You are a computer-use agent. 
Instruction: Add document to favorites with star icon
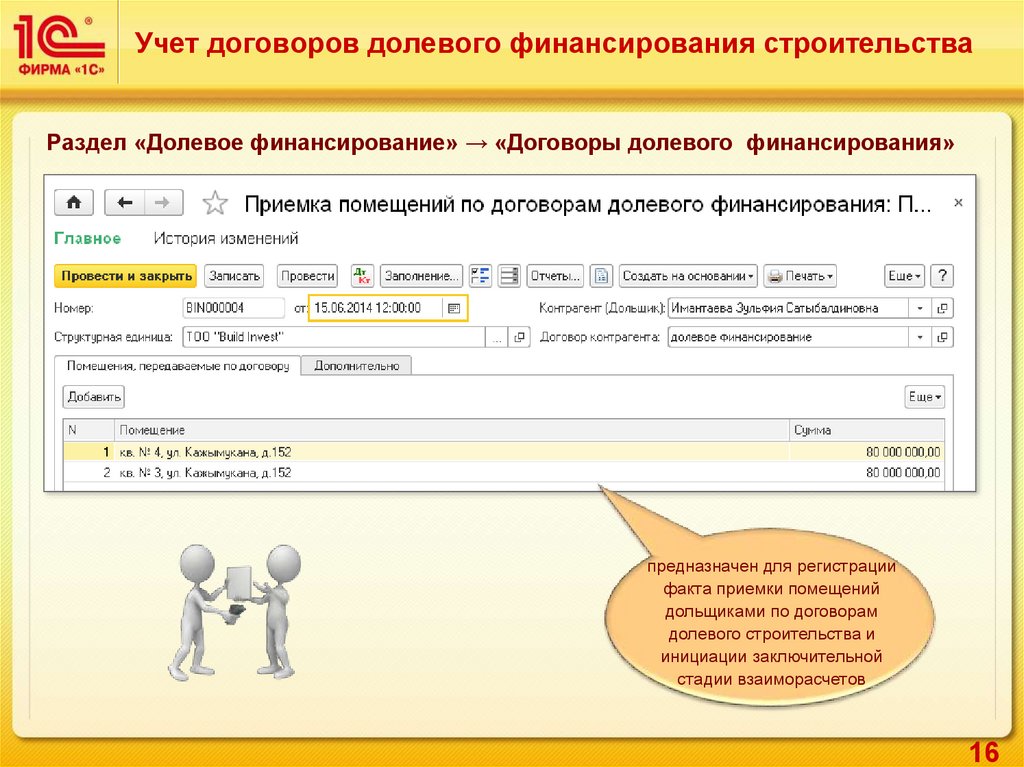click(215, 204)
